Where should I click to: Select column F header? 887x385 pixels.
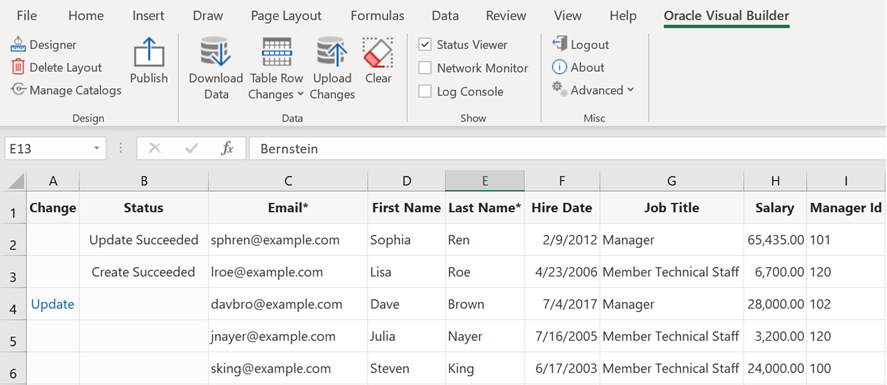click(562, 181)
